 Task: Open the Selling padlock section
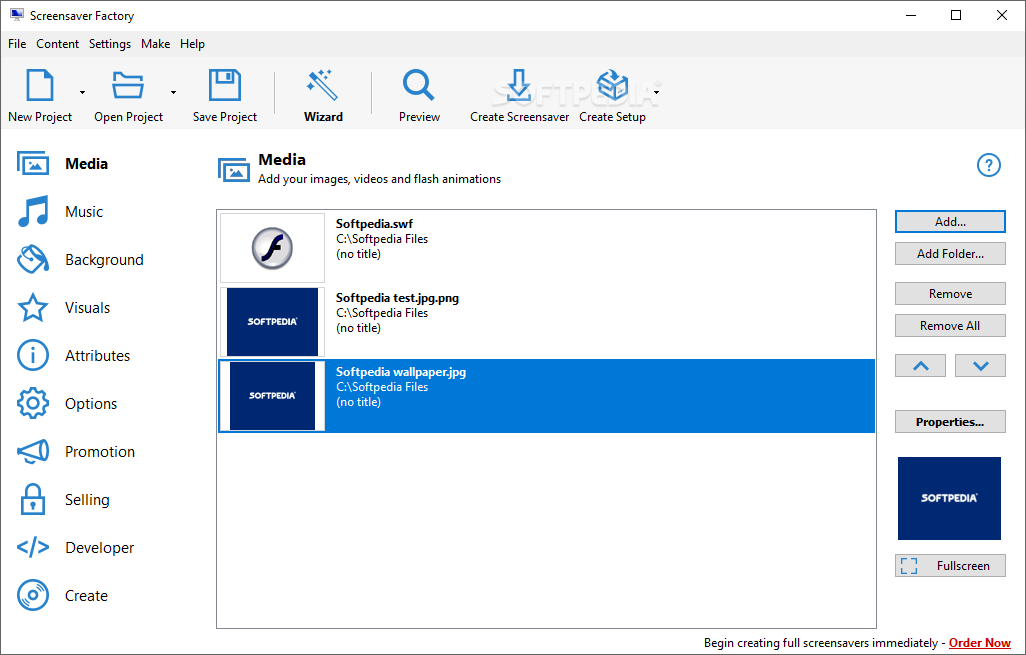[63, 500]
